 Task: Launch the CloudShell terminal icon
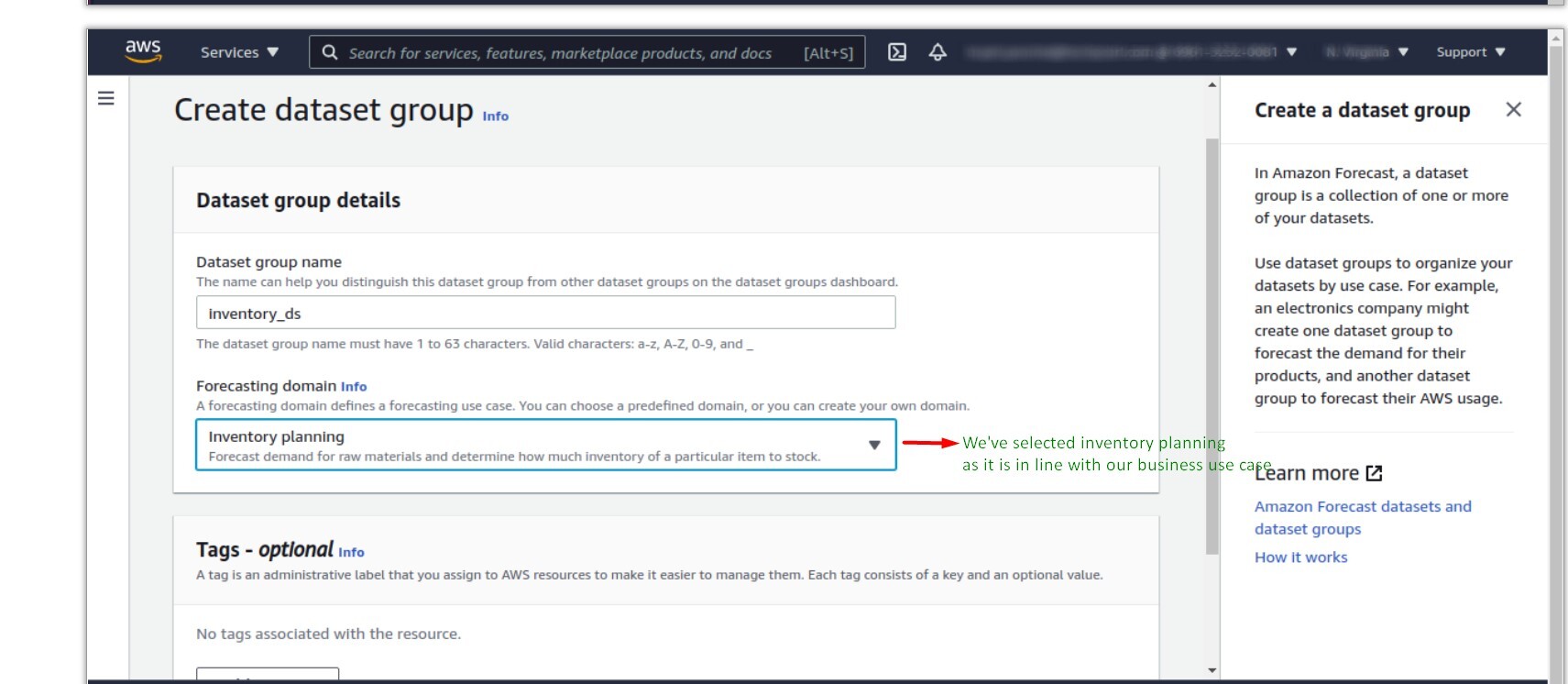897,52
